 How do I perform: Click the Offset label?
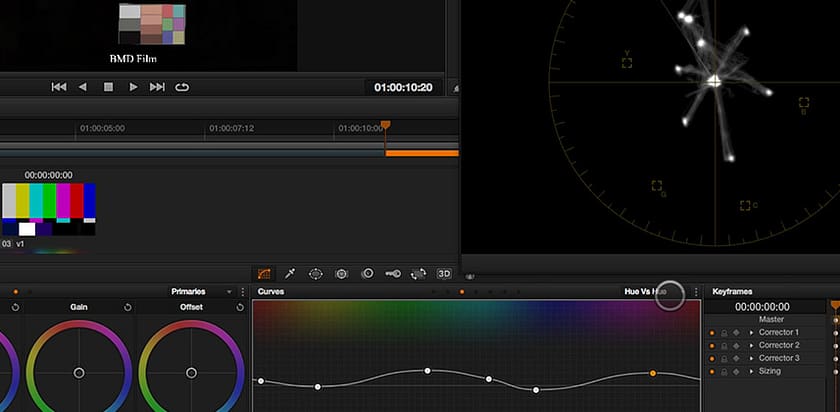[191, 307]
